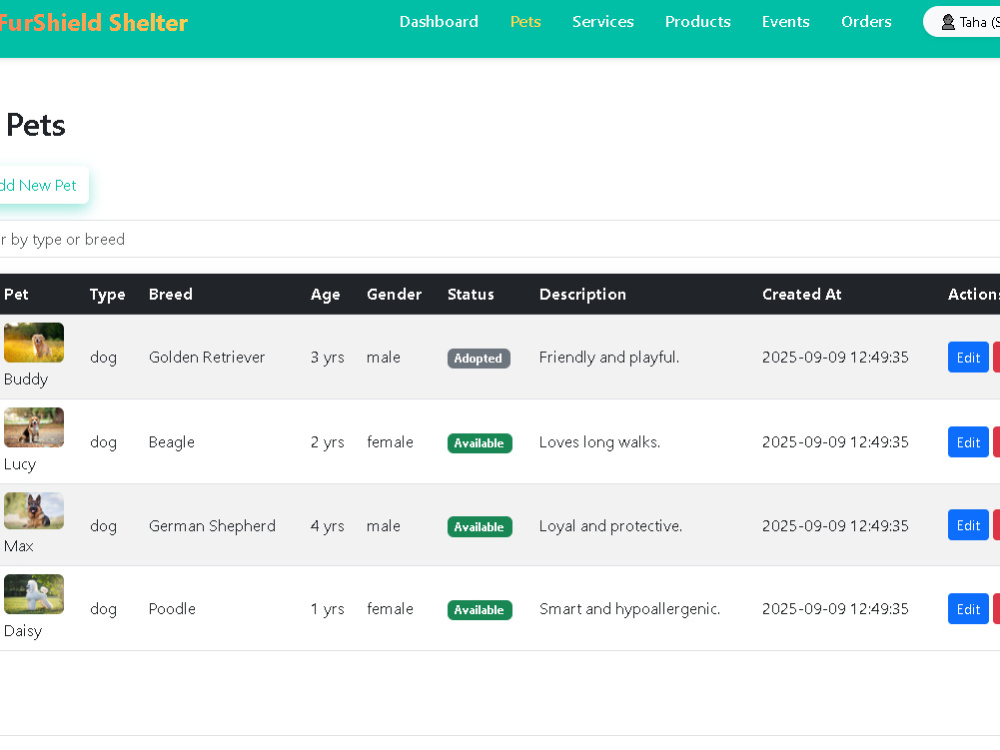Click the Created At column header
This screenshot has width=1000, height=750.
click(x=802, y=294)
